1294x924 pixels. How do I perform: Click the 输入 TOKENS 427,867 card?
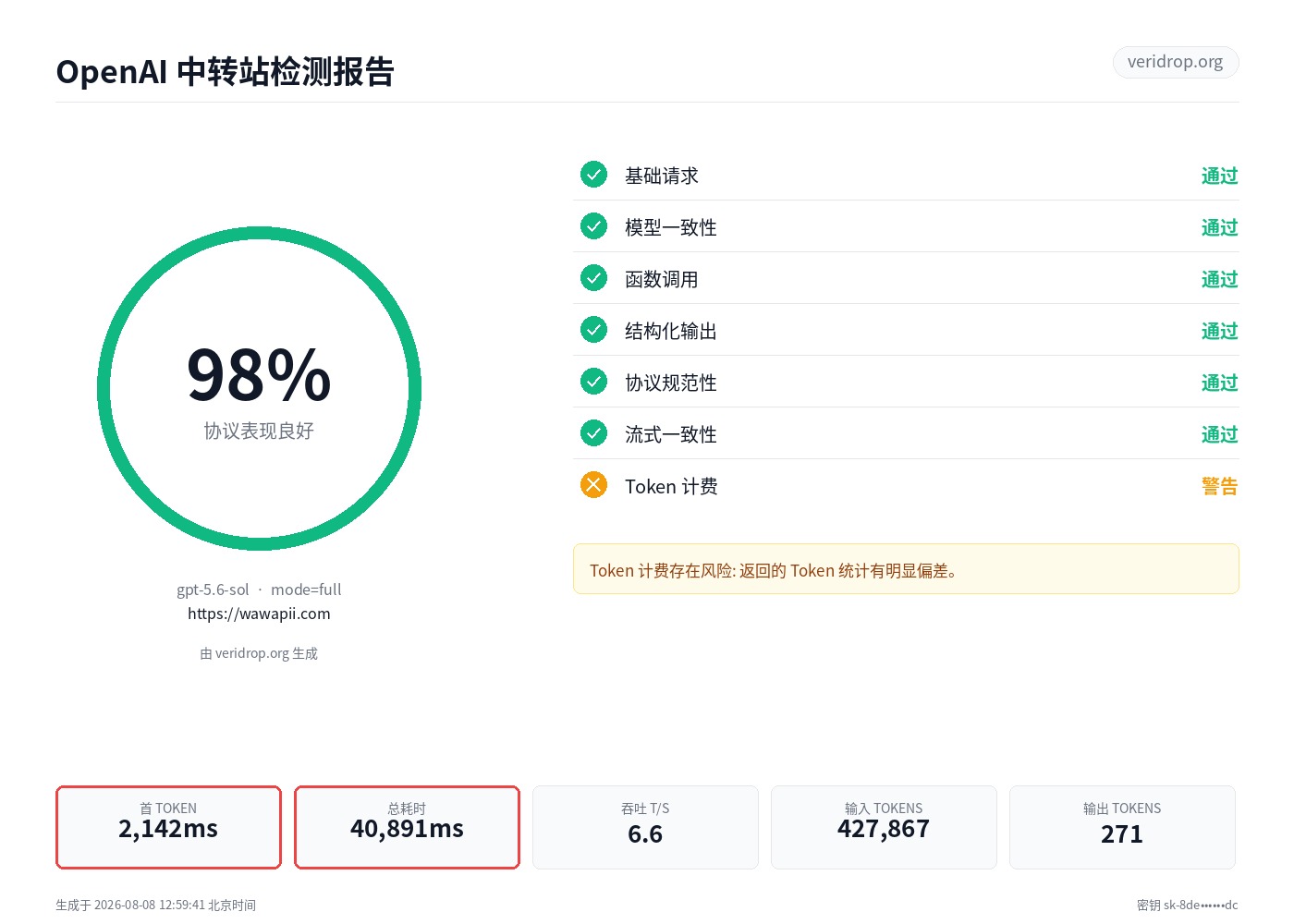884,827
